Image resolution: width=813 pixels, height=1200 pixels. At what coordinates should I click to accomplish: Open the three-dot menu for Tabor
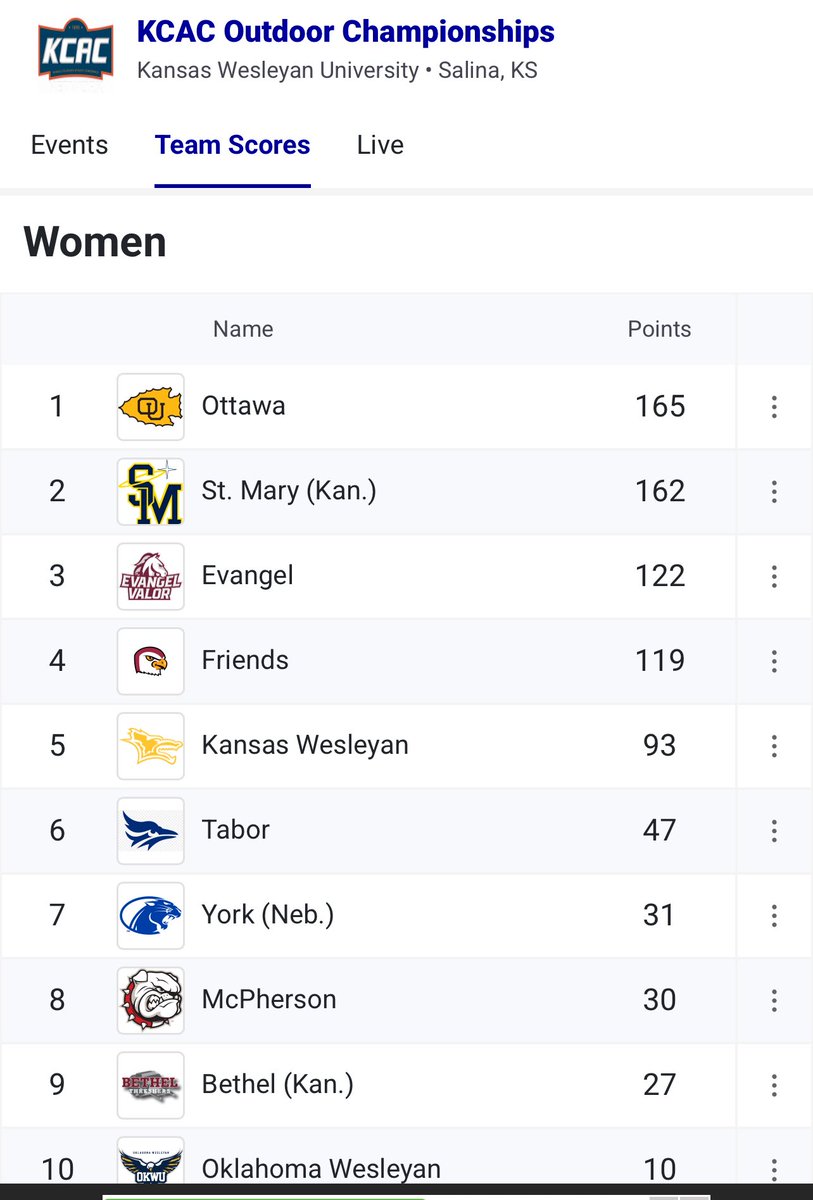[774, 830]
